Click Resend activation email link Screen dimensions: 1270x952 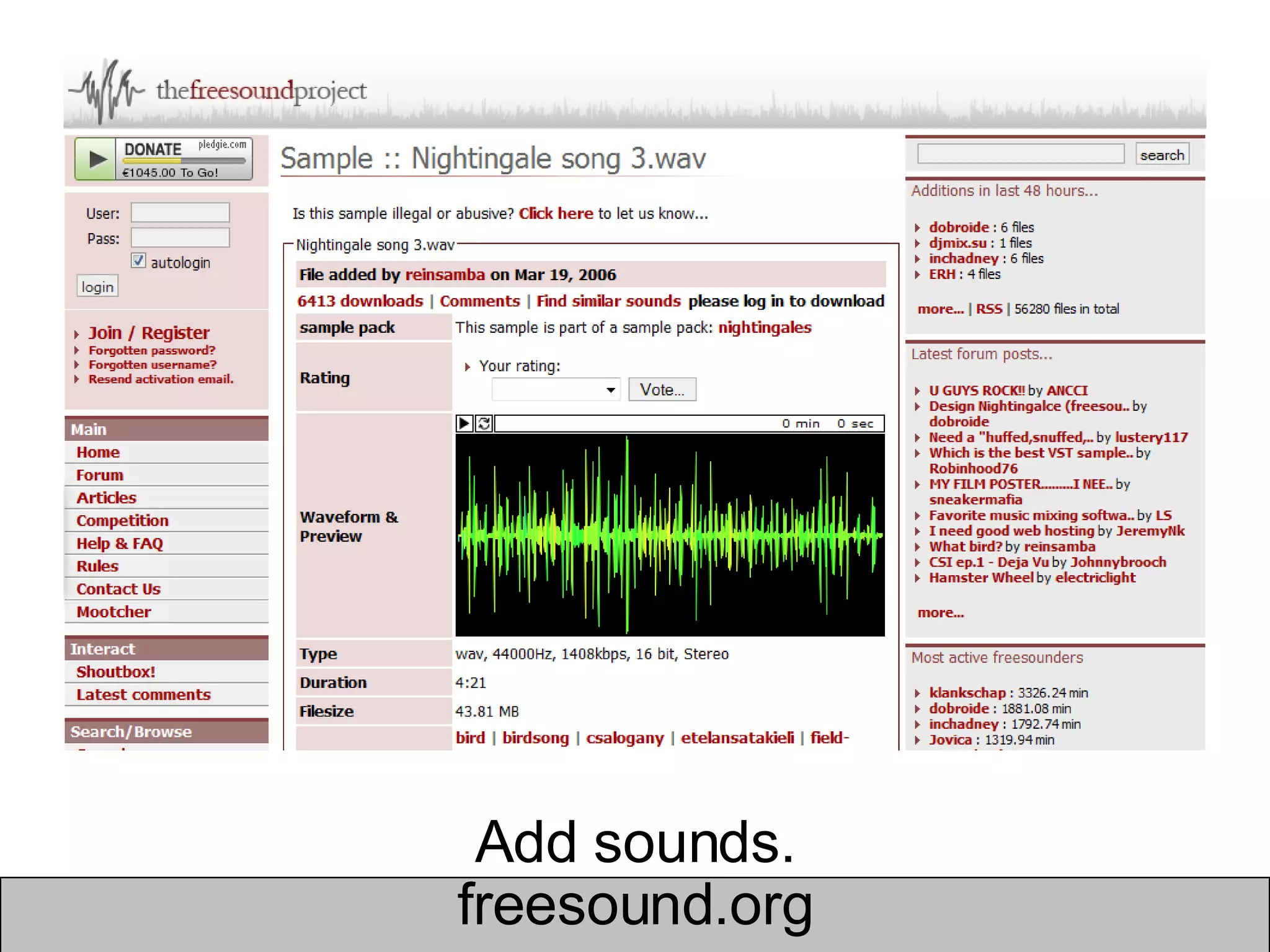click(161, 379)
